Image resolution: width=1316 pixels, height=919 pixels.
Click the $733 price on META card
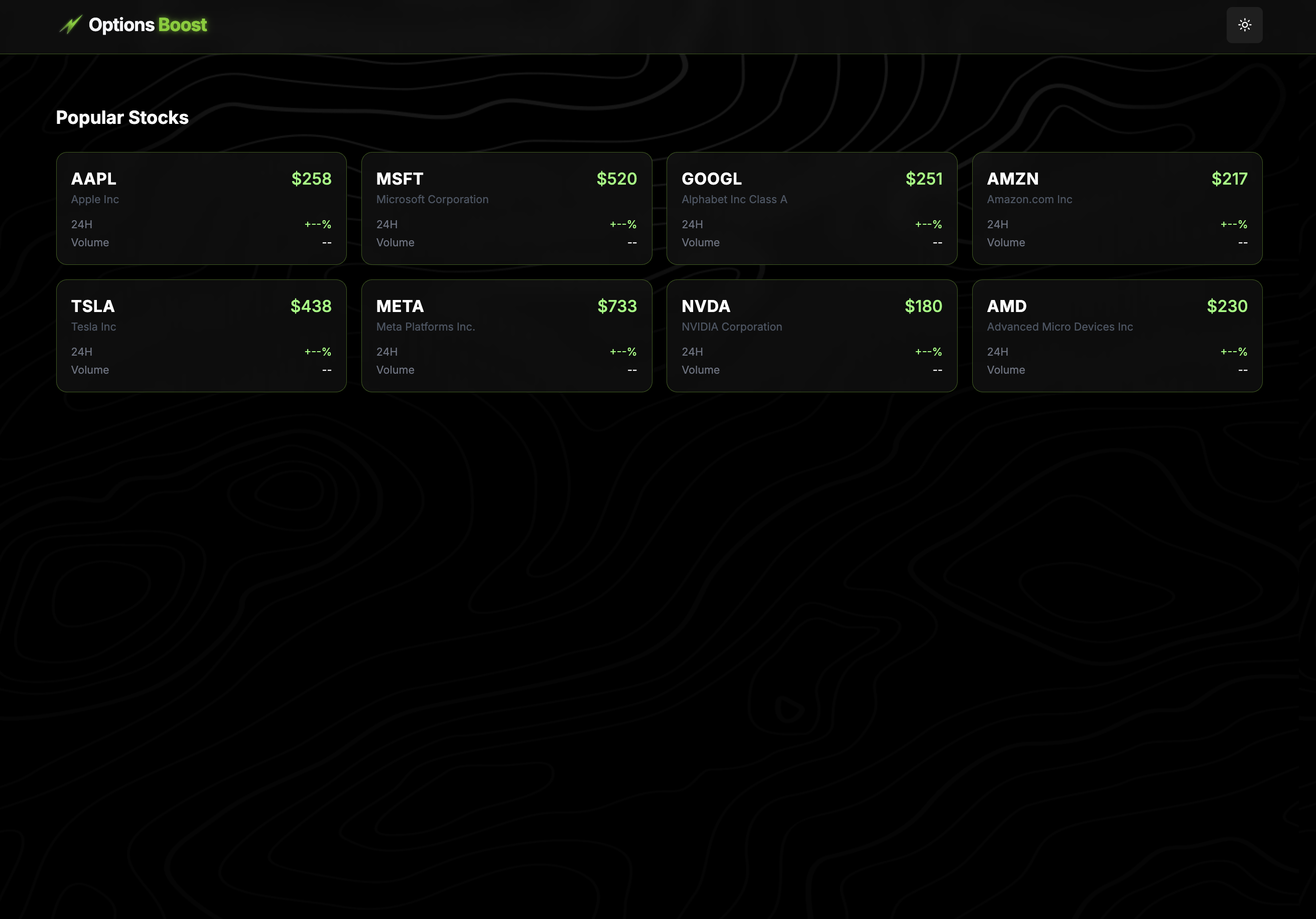617,307
